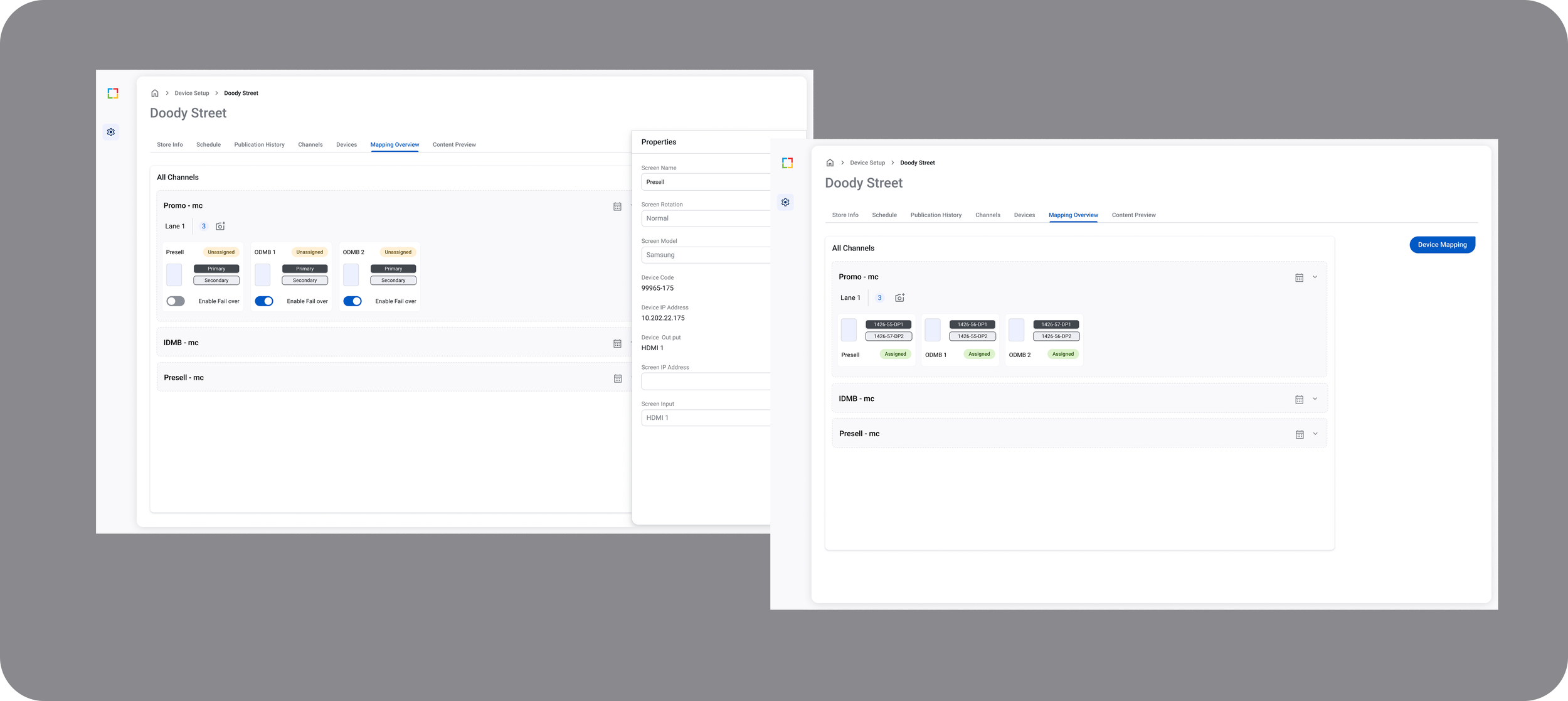
Task: Click the Device Mapping button
Action: click(x=1442, y=245)
